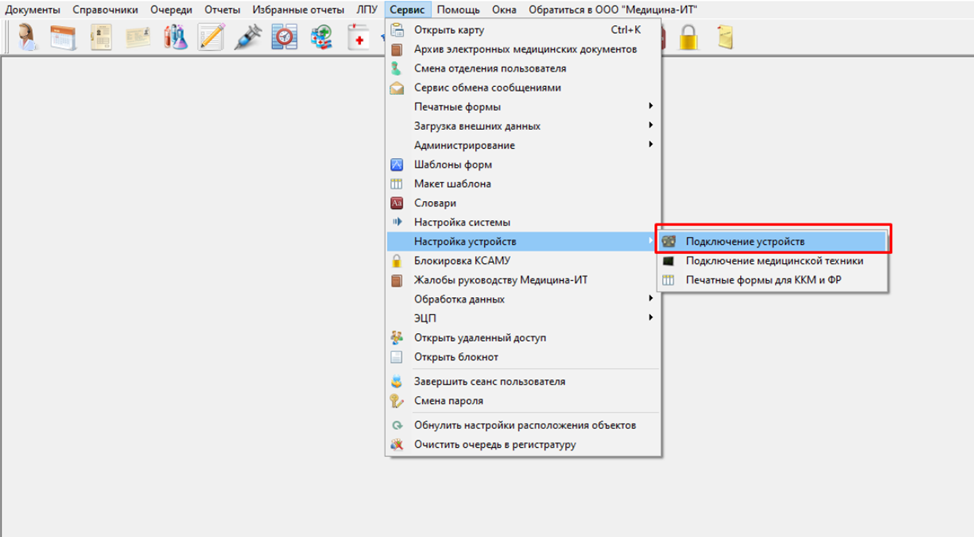
Task: Click the syringe vaccination toolbar icon
Action: point(248,38)
